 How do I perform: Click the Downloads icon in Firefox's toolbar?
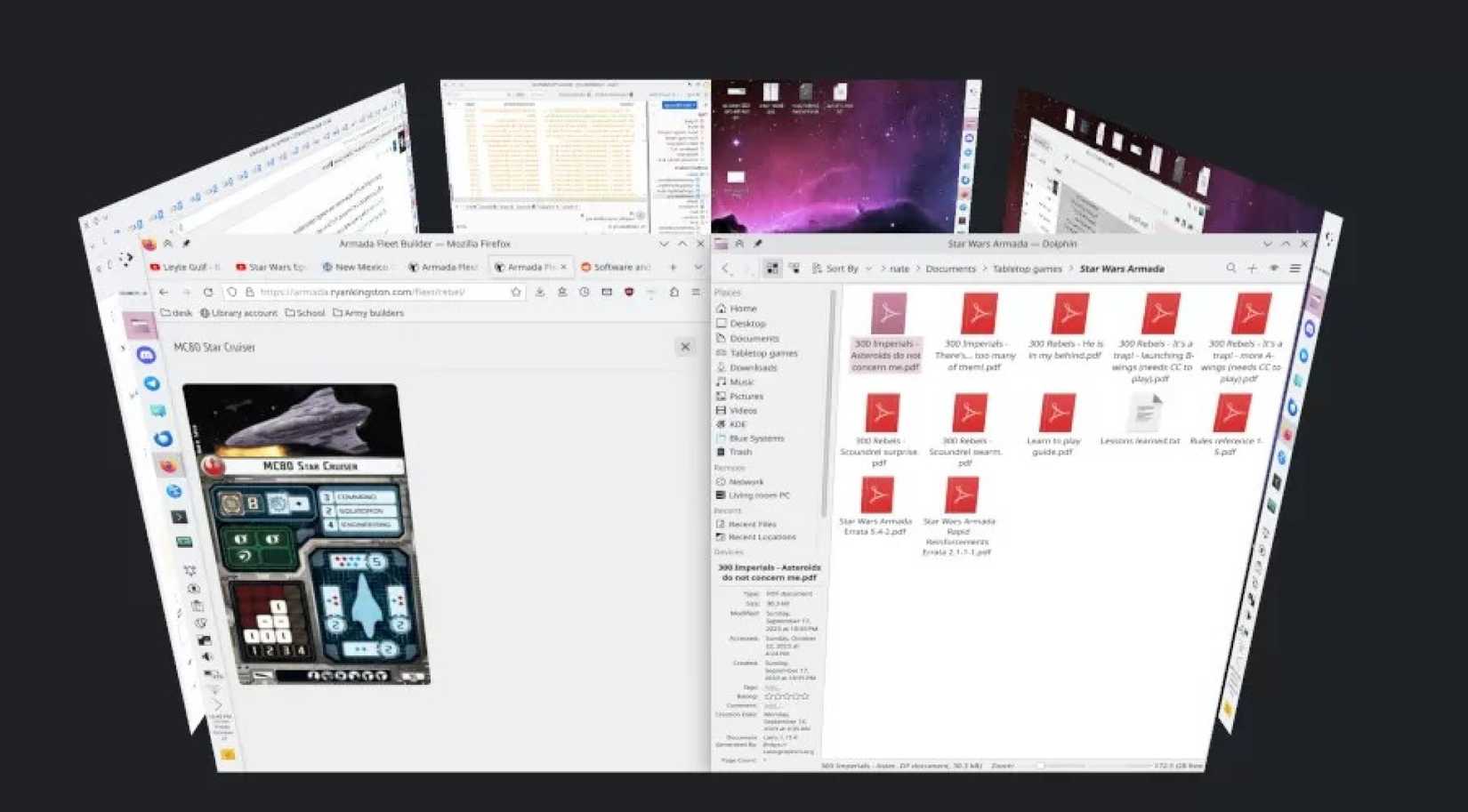tap(539, 293)
